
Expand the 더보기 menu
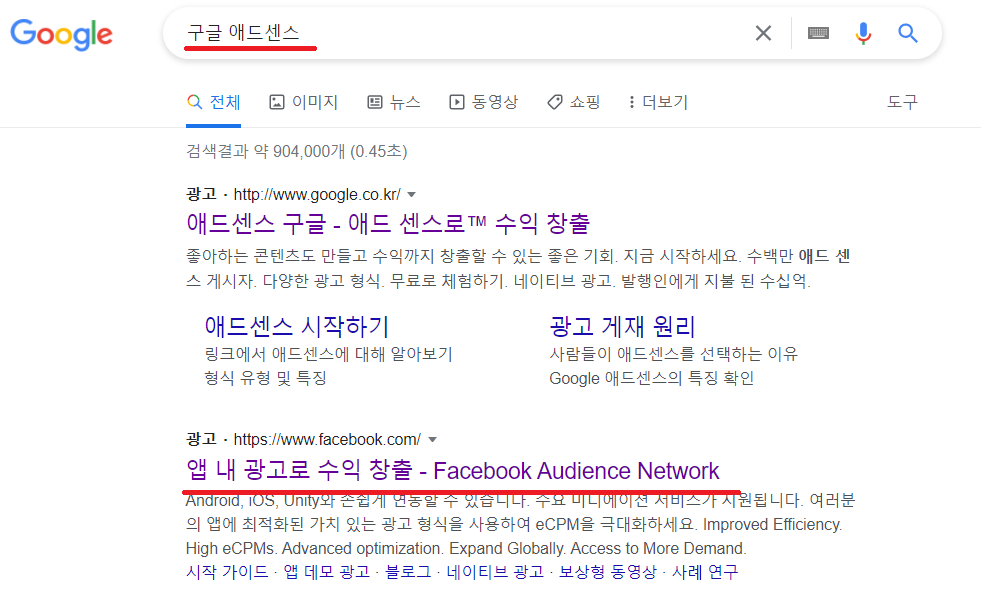point(658,102)
